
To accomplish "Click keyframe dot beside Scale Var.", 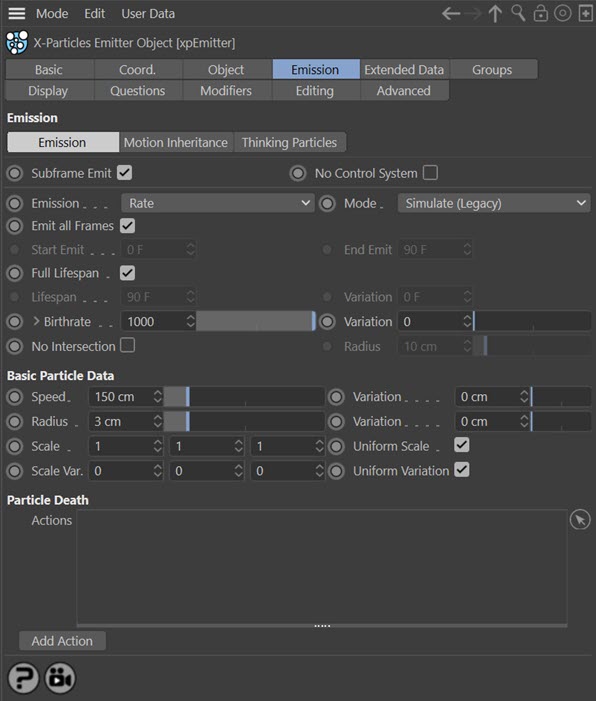I will tap(15, 471).
